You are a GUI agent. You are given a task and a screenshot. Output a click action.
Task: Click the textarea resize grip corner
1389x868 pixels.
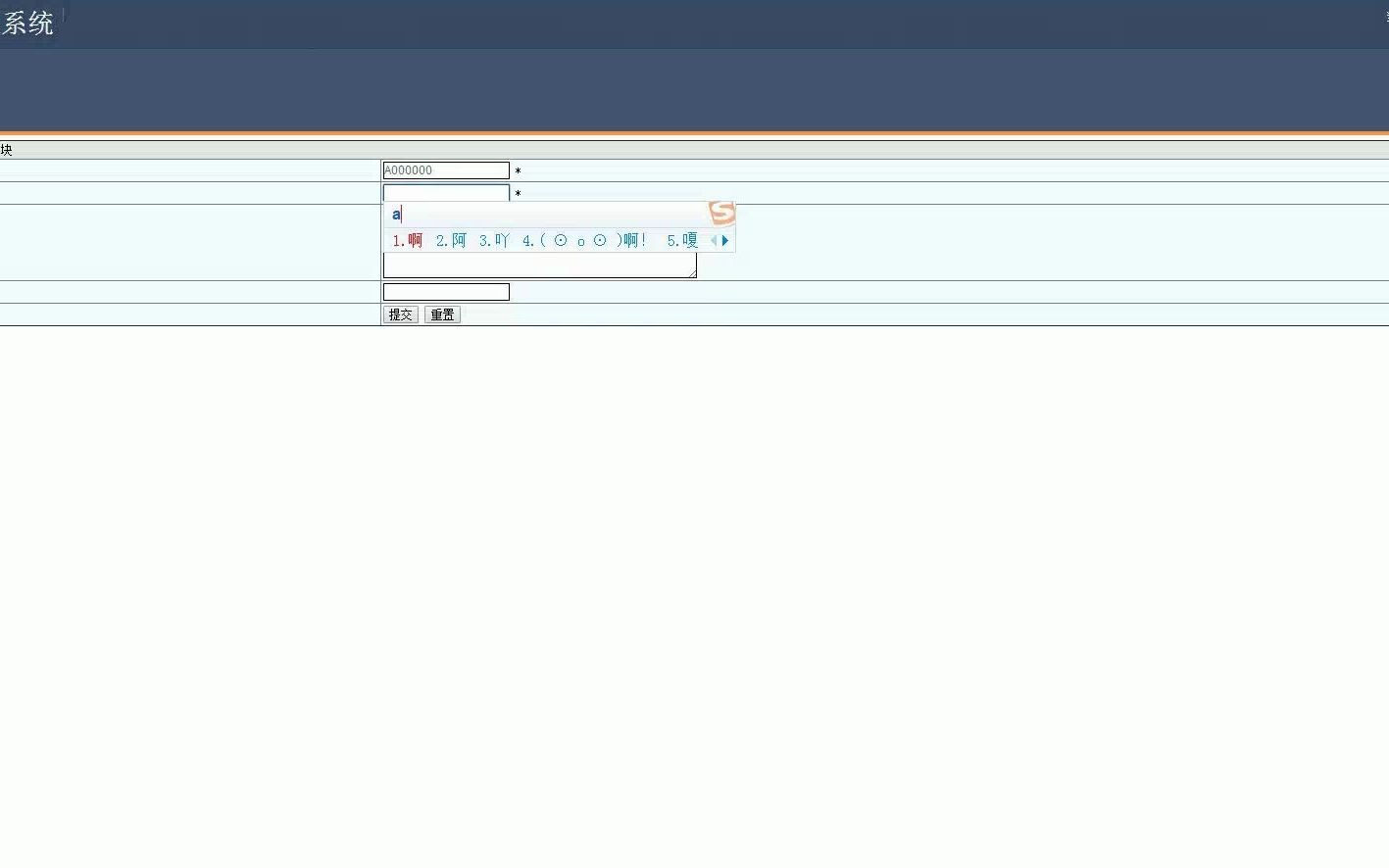tap(692, 273)
